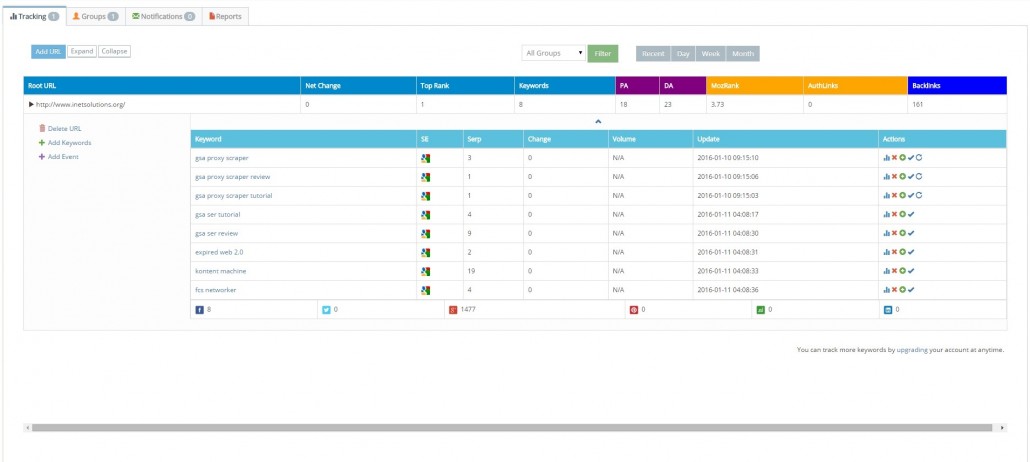Click the scrollbar right arrow

1002,428
